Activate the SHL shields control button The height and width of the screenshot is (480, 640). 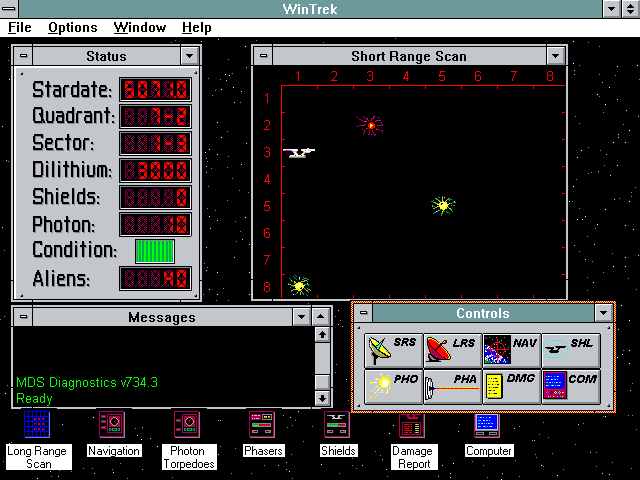click(x=571, y=350)
